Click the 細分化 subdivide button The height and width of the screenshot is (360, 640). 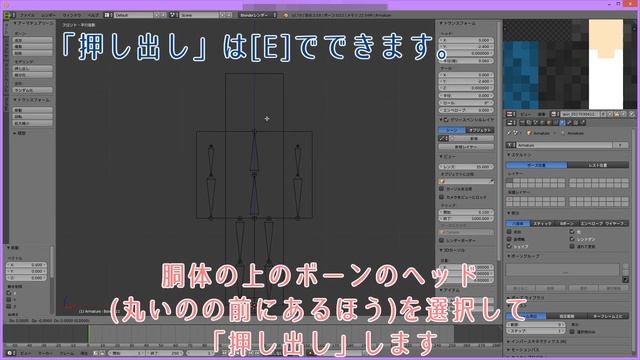pyautogui.click(x=33, y=75)
